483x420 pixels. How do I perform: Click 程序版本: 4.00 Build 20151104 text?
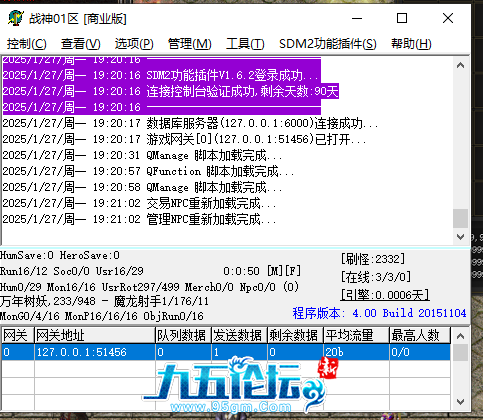point(379,313)
